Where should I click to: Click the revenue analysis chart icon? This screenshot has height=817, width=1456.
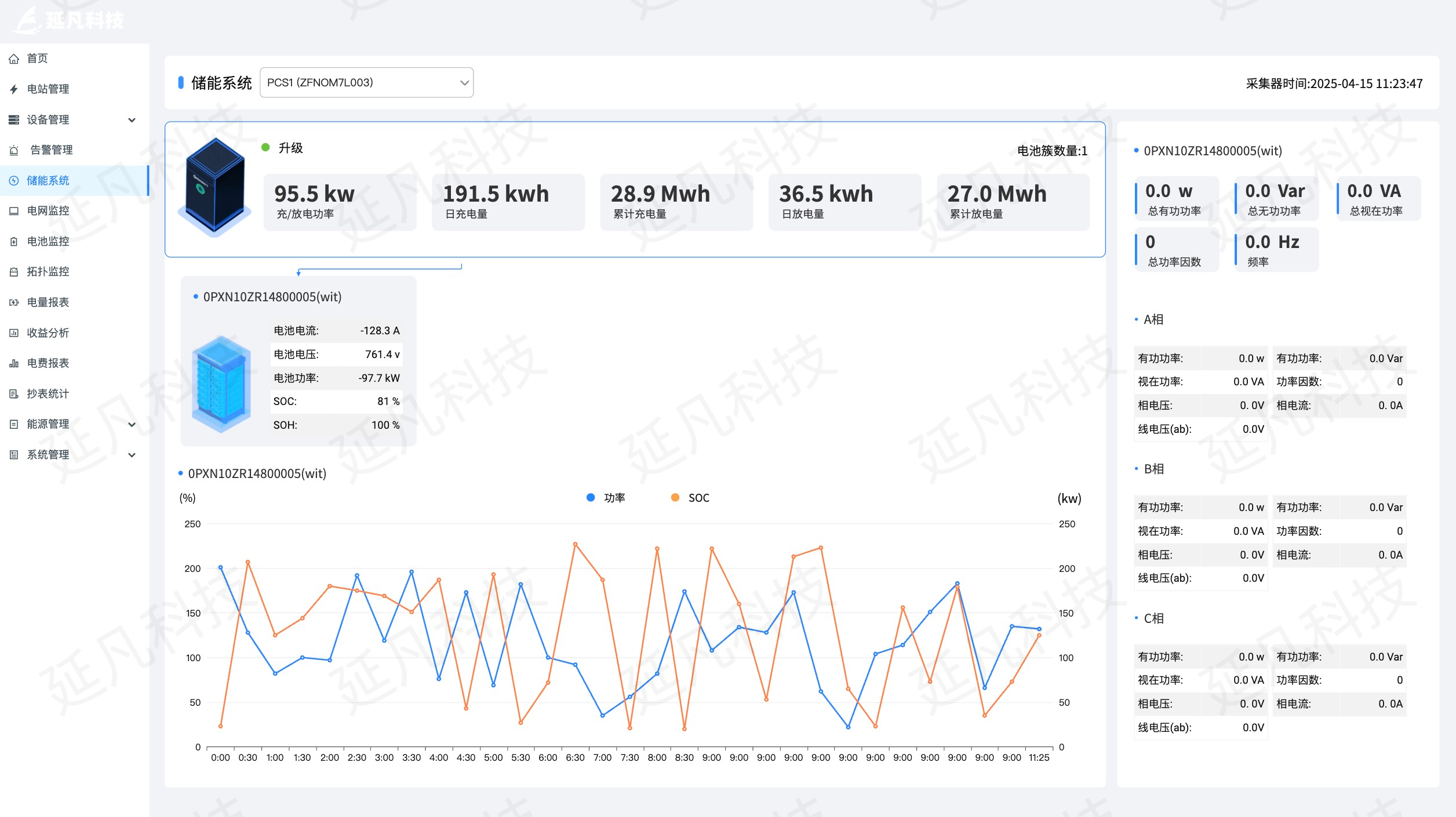pos(14,333)
